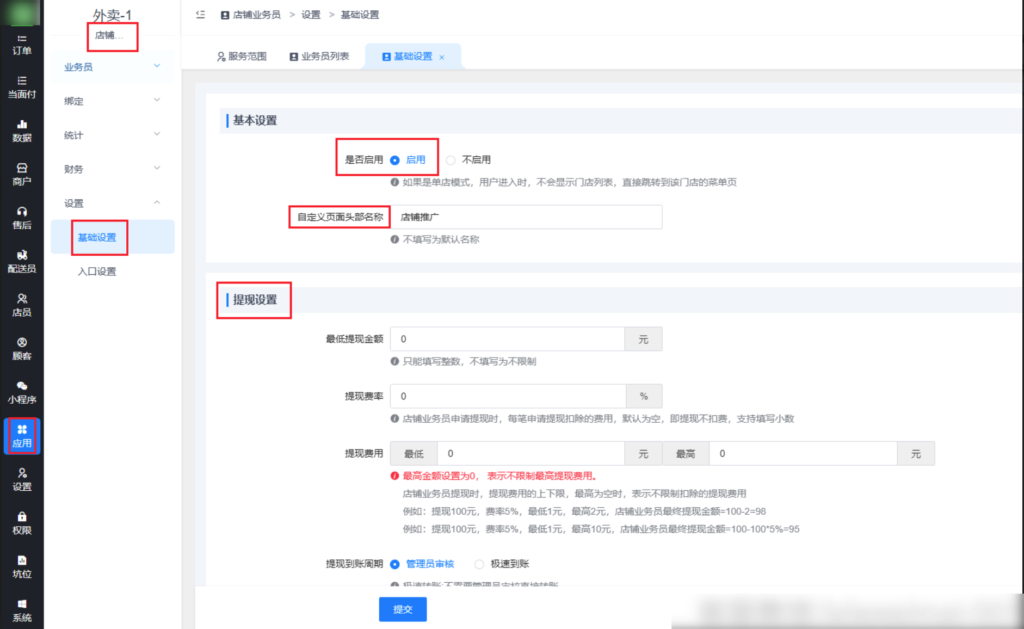The width and height of the screenshot is (1024, 629).
Task: Open the 商户 panel from sidebar
Action: click(x=20, y=172)
